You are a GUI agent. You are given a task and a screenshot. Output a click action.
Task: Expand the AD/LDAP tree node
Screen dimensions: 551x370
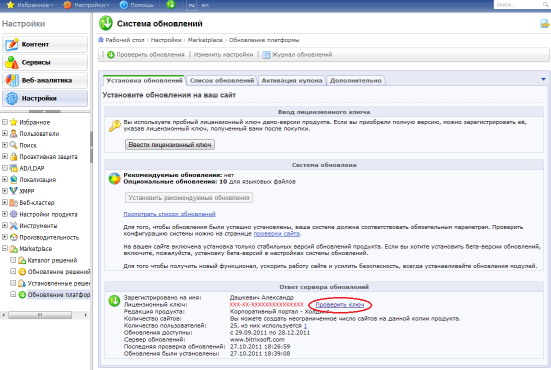click(x=5, y=168)
